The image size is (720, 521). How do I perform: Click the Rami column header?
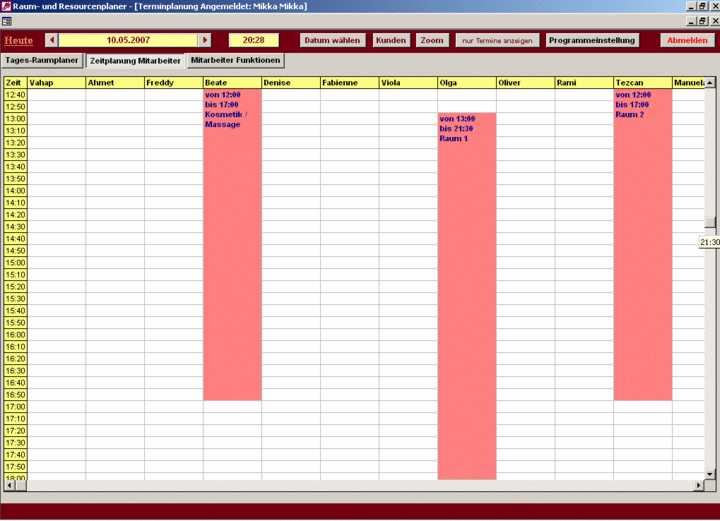click(584, 83)
